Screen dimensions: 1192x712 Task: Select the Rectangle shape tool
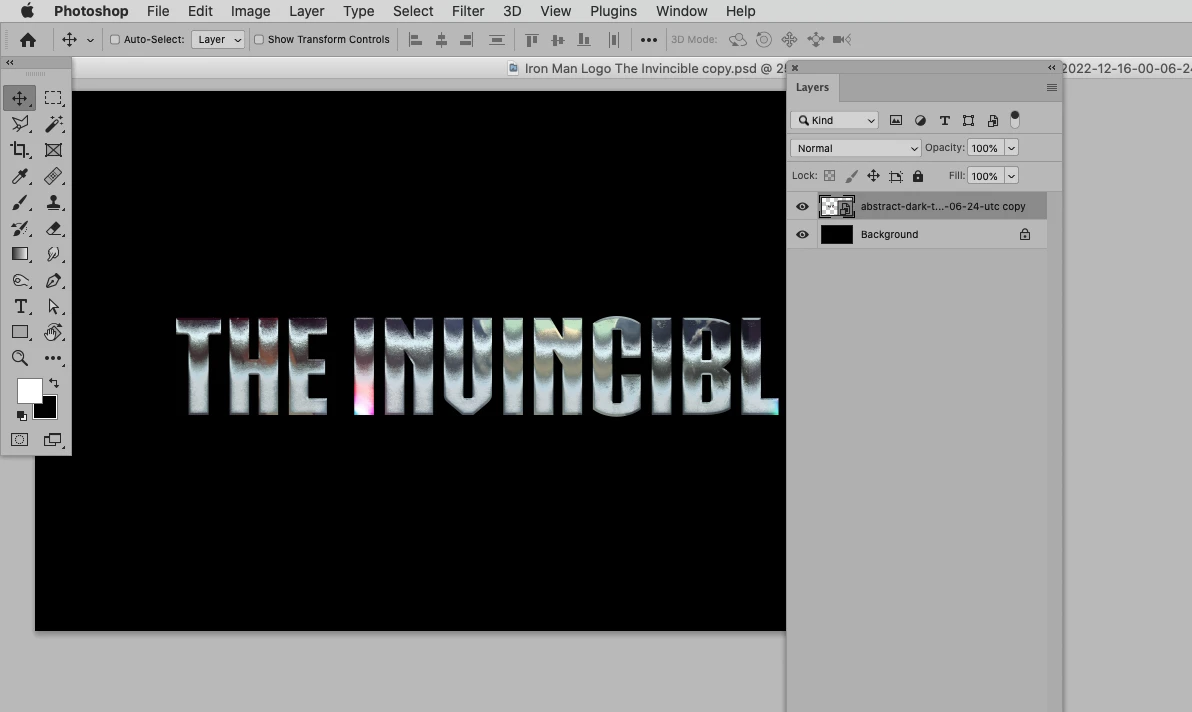[x=20, y=332]
